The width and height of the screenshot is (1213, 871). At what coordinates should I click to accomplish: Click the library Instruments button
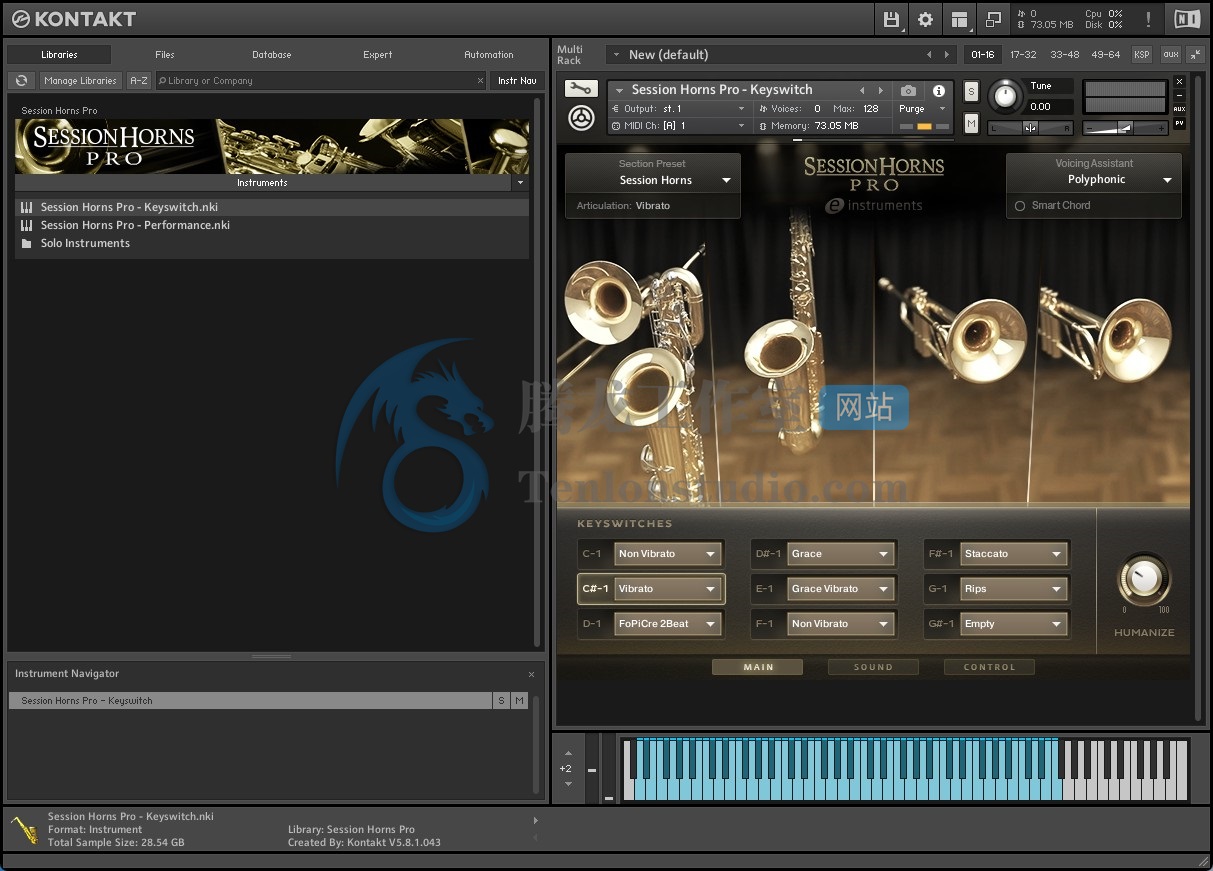263,183
